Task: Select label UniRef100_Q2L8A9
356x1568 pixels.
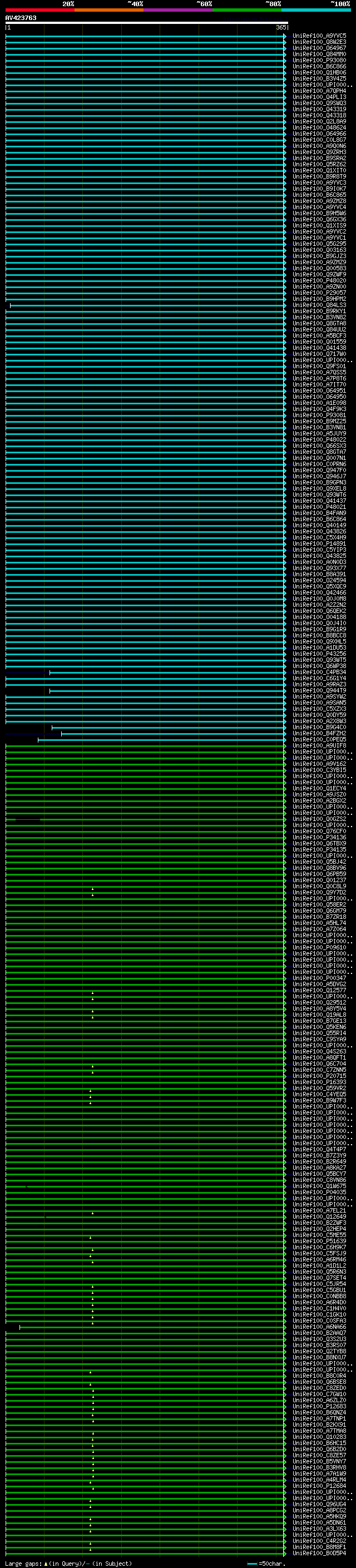Action: (319, 121)
